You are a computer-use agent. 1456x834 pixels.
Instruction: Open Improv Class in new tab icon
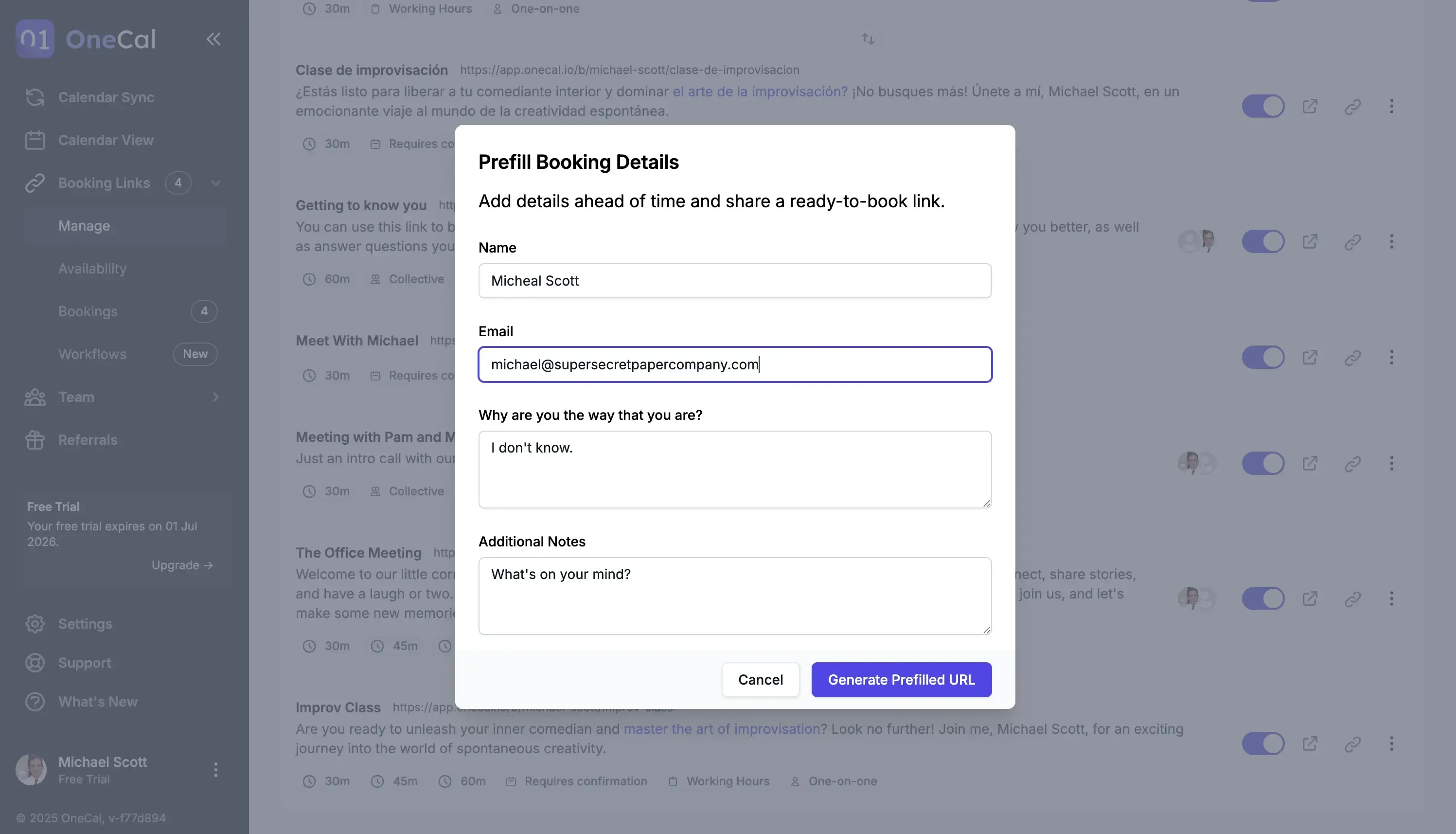1311,743
